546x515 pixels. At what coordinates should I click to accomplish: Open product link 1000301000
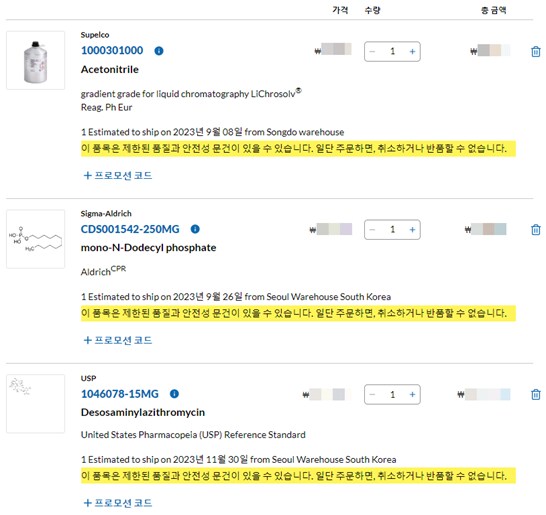pyautogui.click(x=112, y=50)
